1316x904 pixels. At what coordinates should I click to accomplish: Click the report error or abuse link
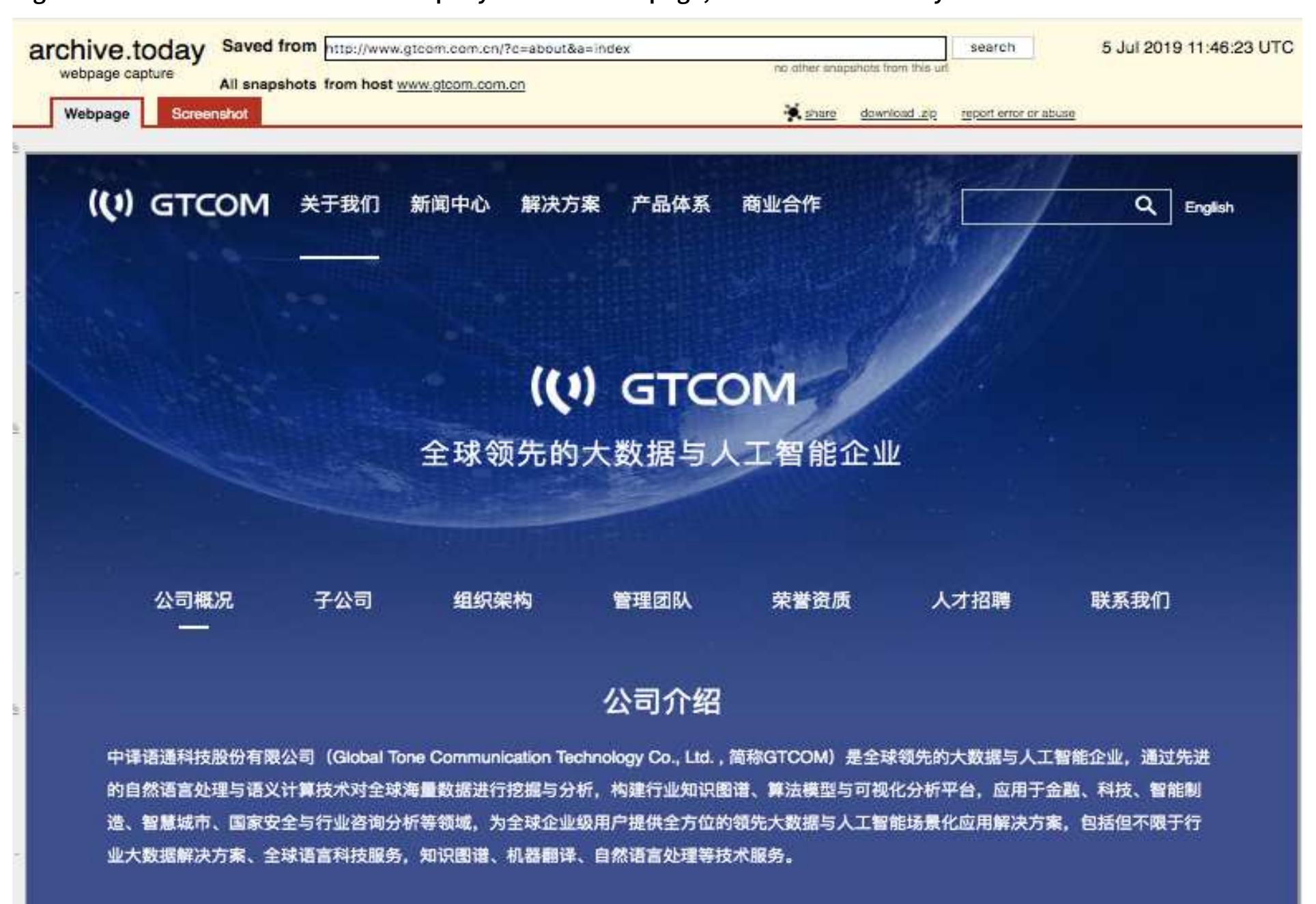click(x=1018, y=113)
